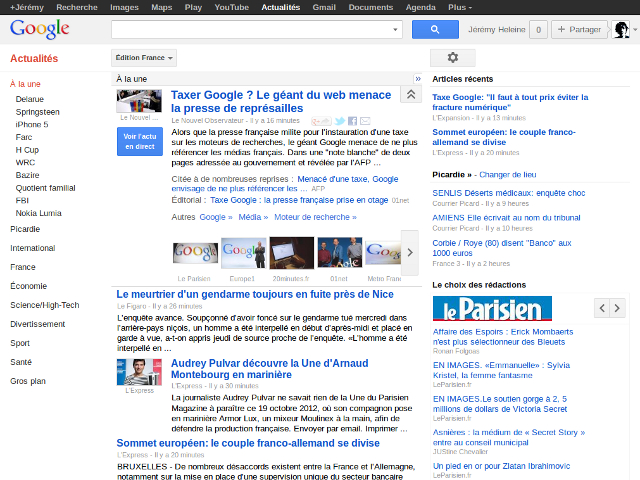The height and width of the screenshot is (480, 640).
Task: Open the Audrey Pulvar article headline
Action: click(269, 369)
